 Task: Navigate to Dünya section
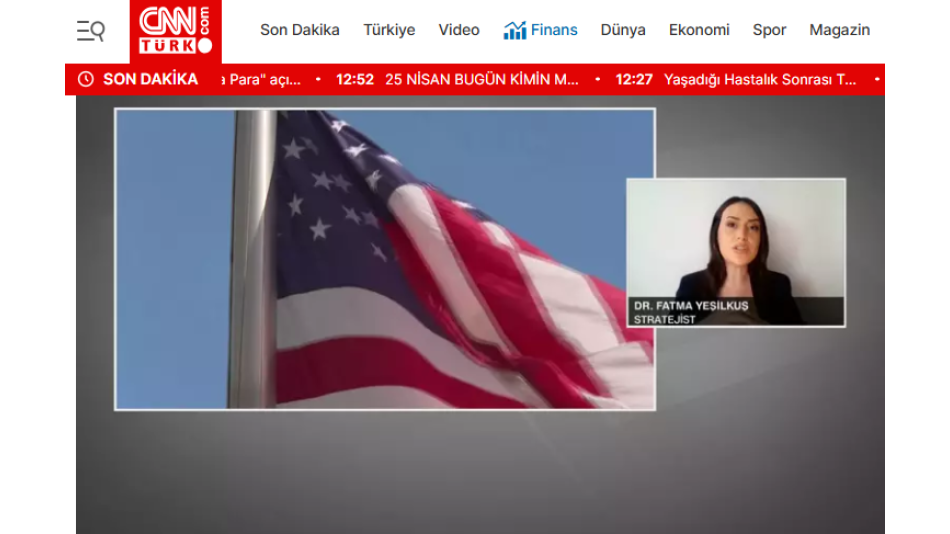(x=623, y=30)
